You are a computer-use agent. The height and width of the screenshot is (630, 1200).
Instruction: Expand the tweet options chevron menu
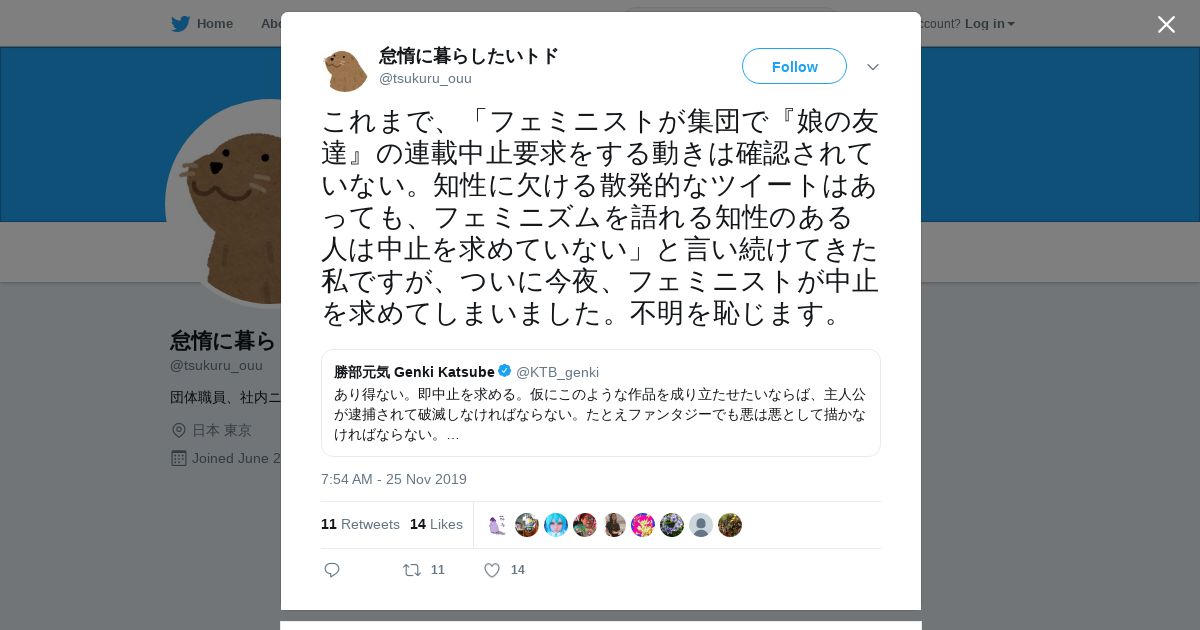[x=873, y=67]
